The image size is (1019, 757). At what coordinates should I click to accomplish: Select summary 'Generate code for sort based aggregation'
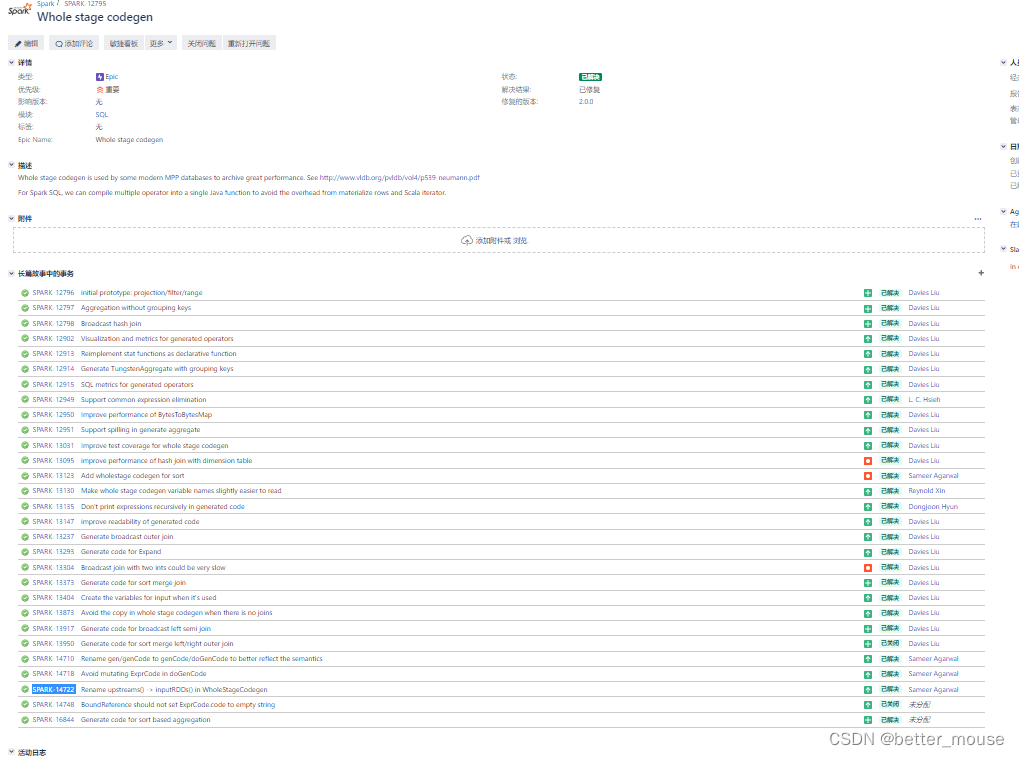click(146, 720)
